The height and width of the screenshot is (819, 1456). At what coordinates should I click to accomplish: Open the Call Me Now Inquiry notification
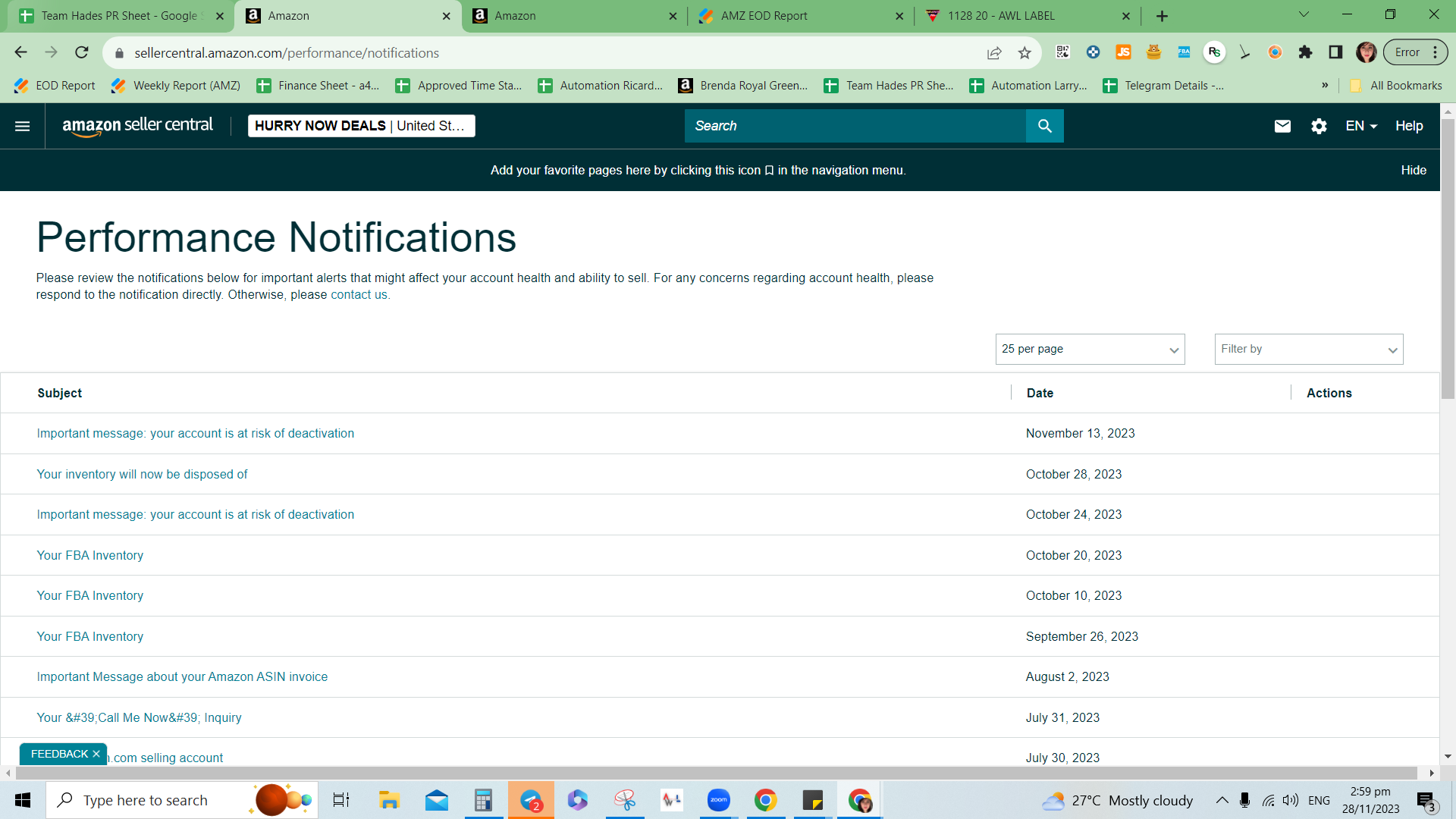click(139, 717)
